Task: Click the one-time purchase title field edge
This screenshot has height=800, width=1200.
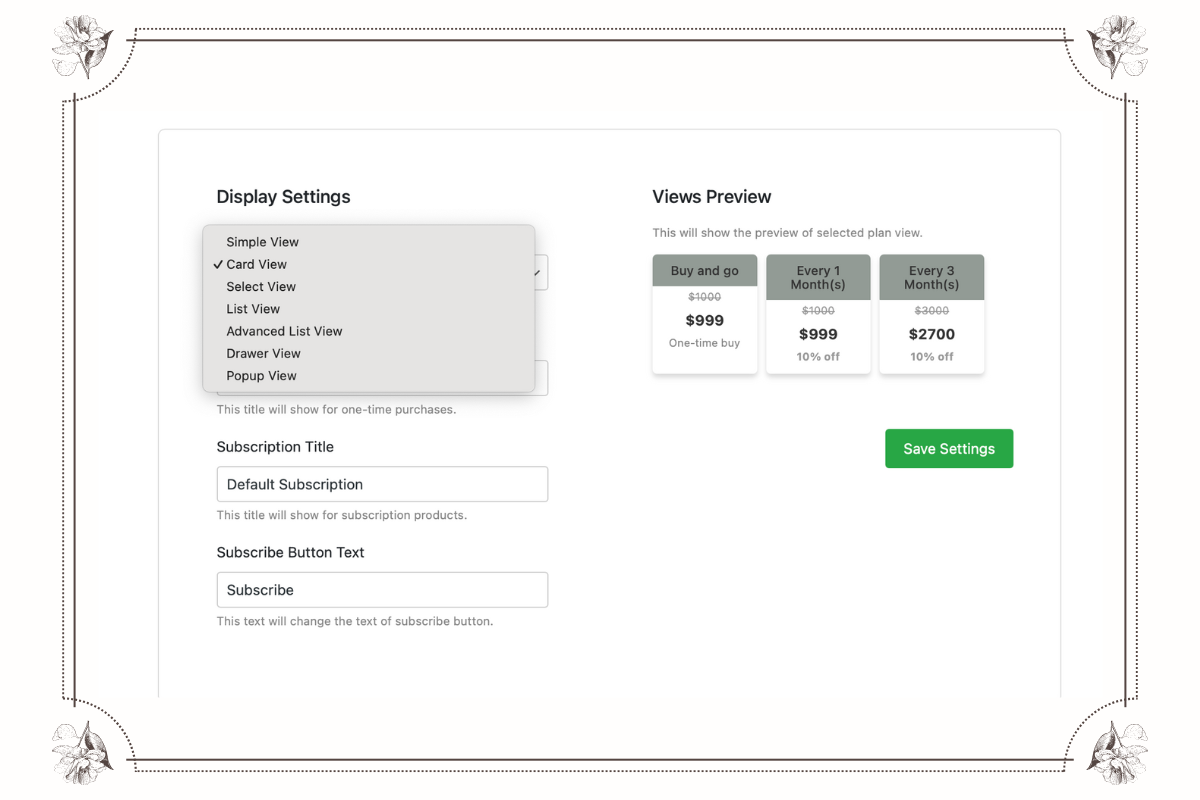Action: (x=541, y=379)
